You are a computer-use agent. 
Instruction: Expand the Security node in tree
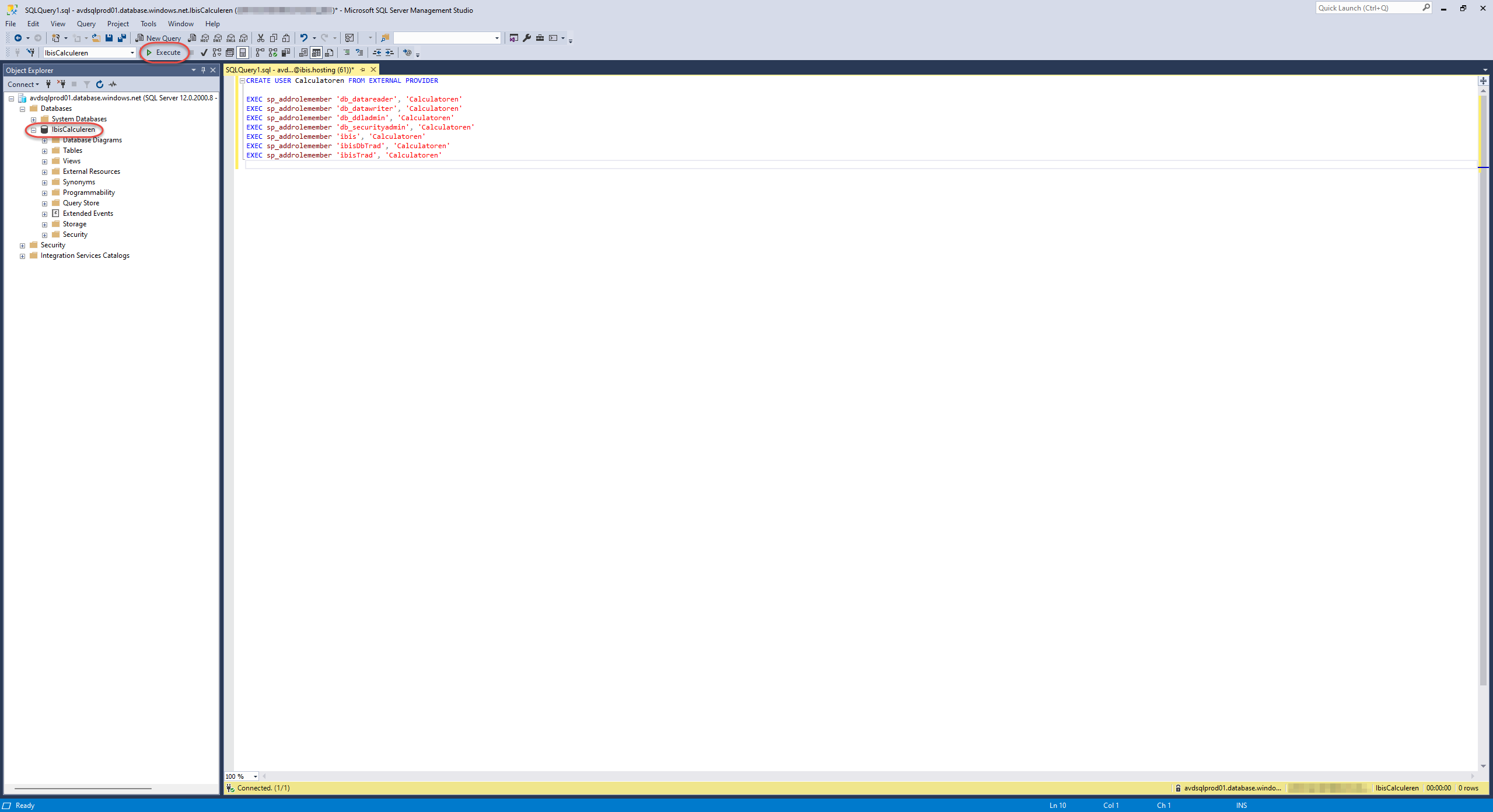[22, 244]
